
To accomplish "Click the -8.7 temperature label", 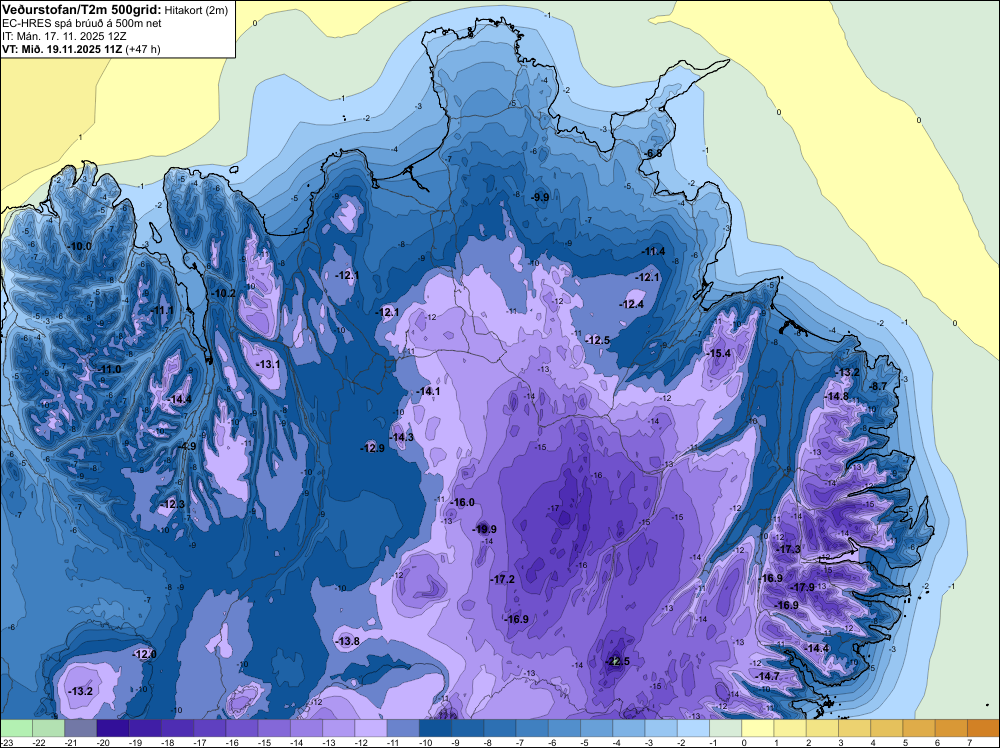I will click(878, 386).
